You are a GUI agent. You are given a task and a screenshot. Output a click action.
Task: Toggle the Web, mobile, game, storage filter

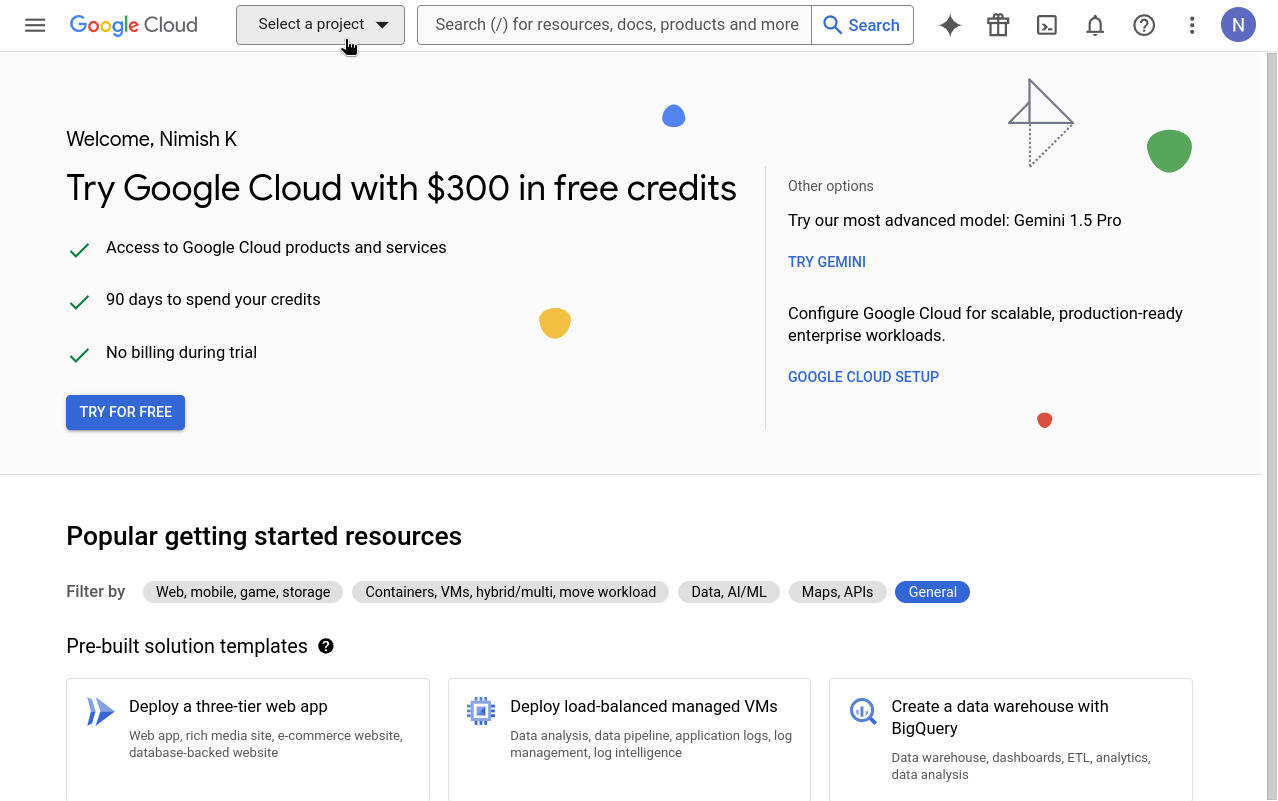(x=242, y=592)
